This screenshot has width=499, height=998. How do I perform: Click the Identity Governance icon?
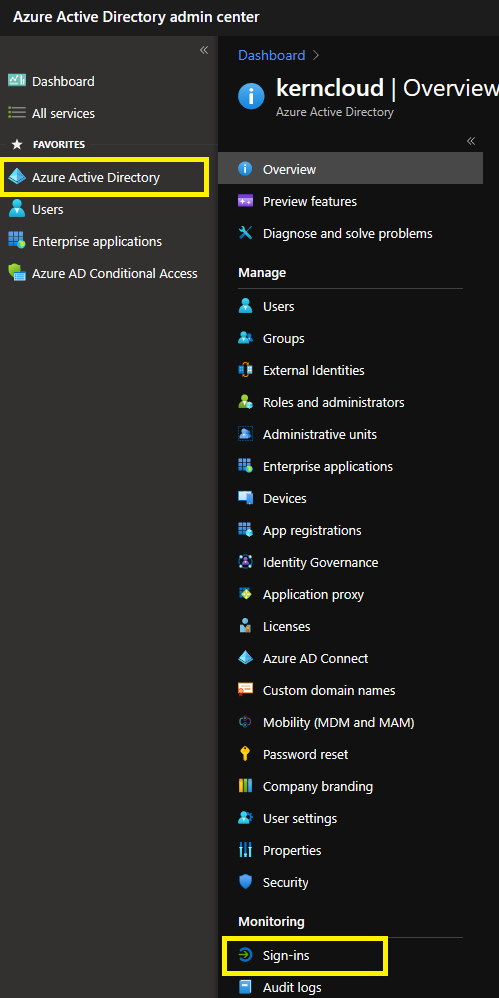click(245, 562)
